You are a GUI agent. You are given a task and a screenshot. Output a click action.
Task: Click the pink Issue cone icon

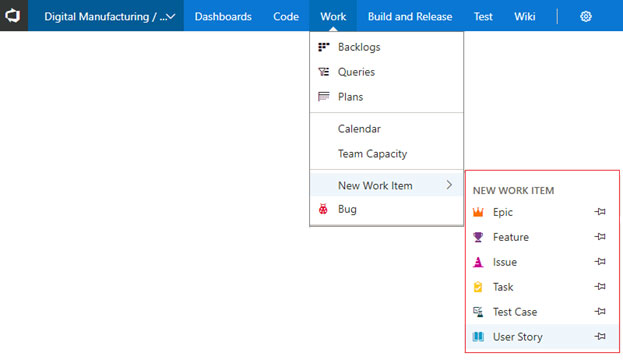pyautogui.click(x=478, y=262)
